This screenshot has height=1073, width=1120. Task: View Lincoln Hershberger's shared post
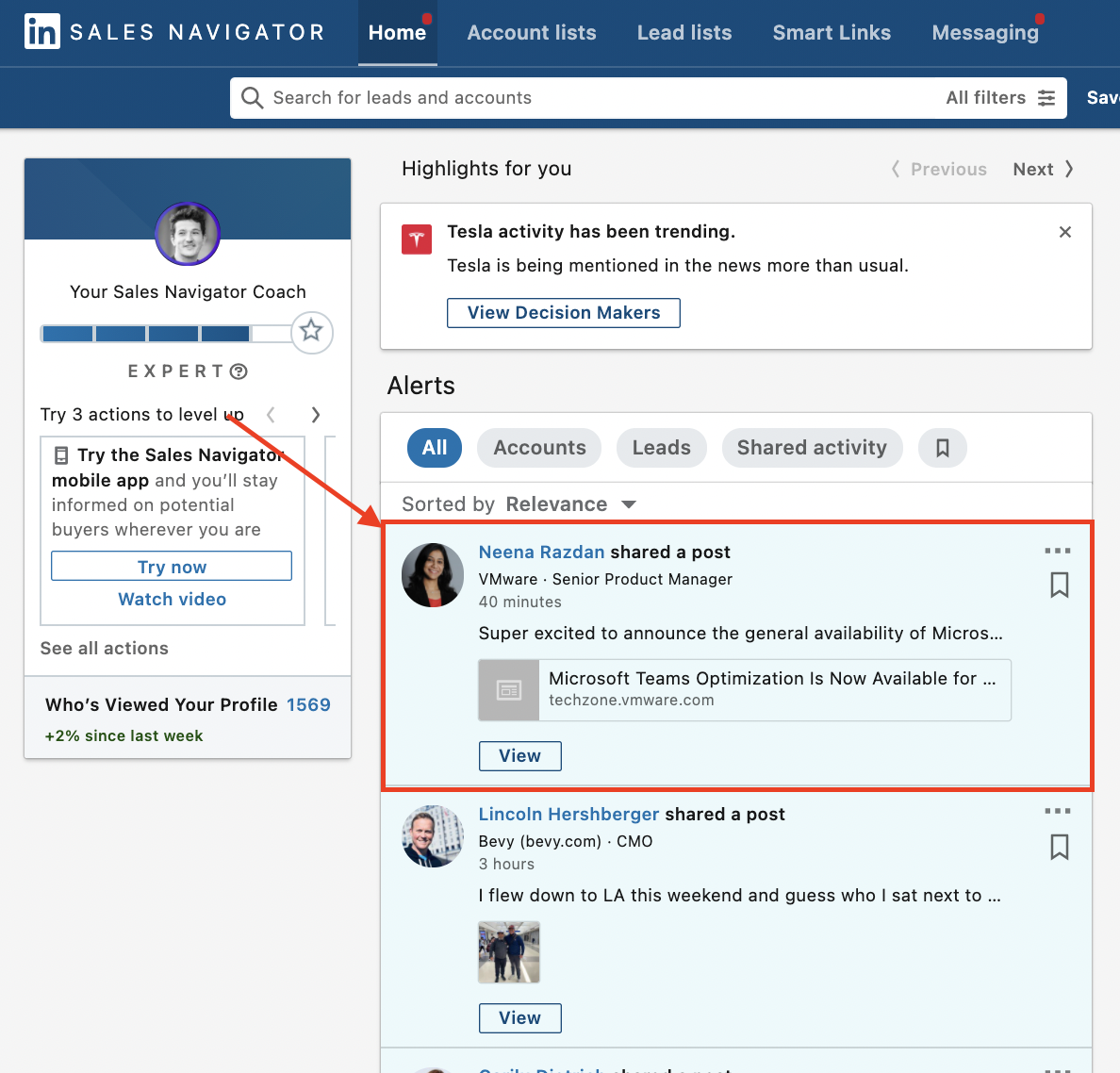[520, 1018]
